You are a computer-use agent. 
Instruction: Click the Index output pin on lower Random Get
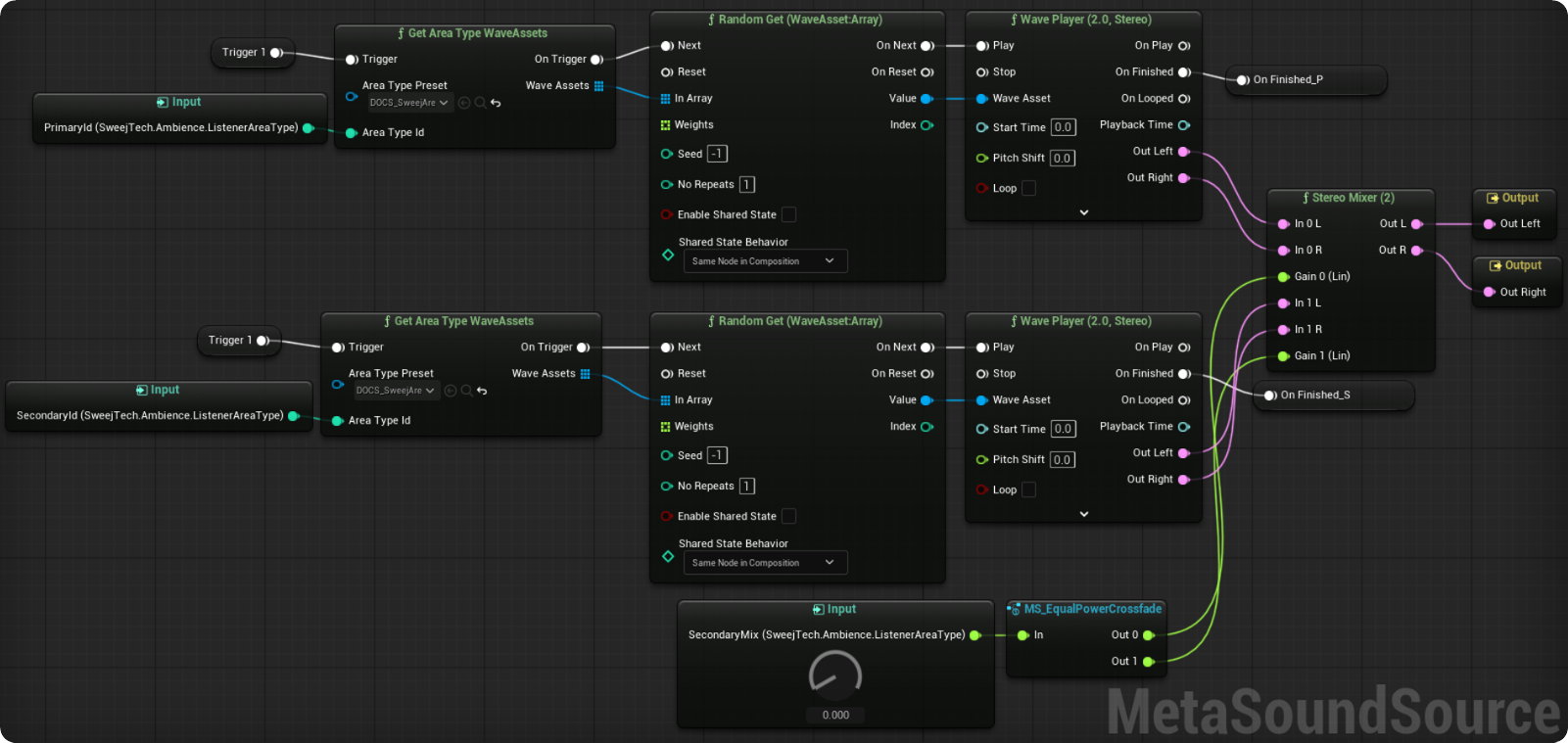[x=927, y=427]
